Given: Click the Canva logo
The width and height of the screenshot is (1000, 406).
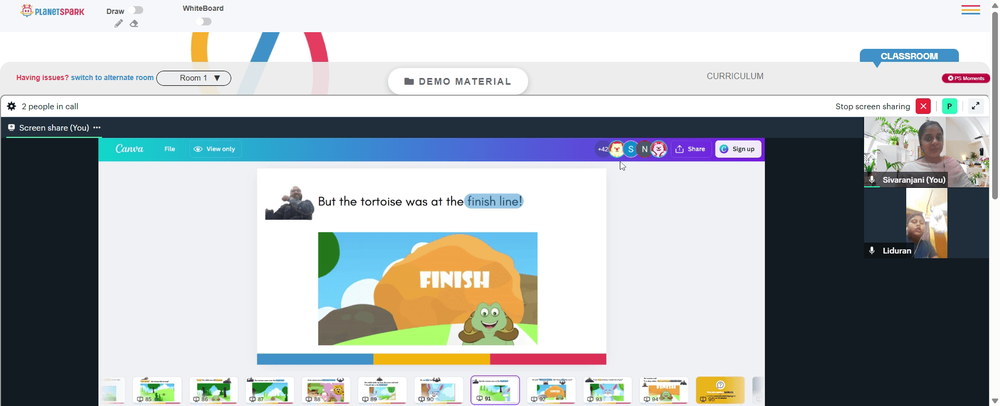Looking at the screenshot, I should click(x=129, y=149).
